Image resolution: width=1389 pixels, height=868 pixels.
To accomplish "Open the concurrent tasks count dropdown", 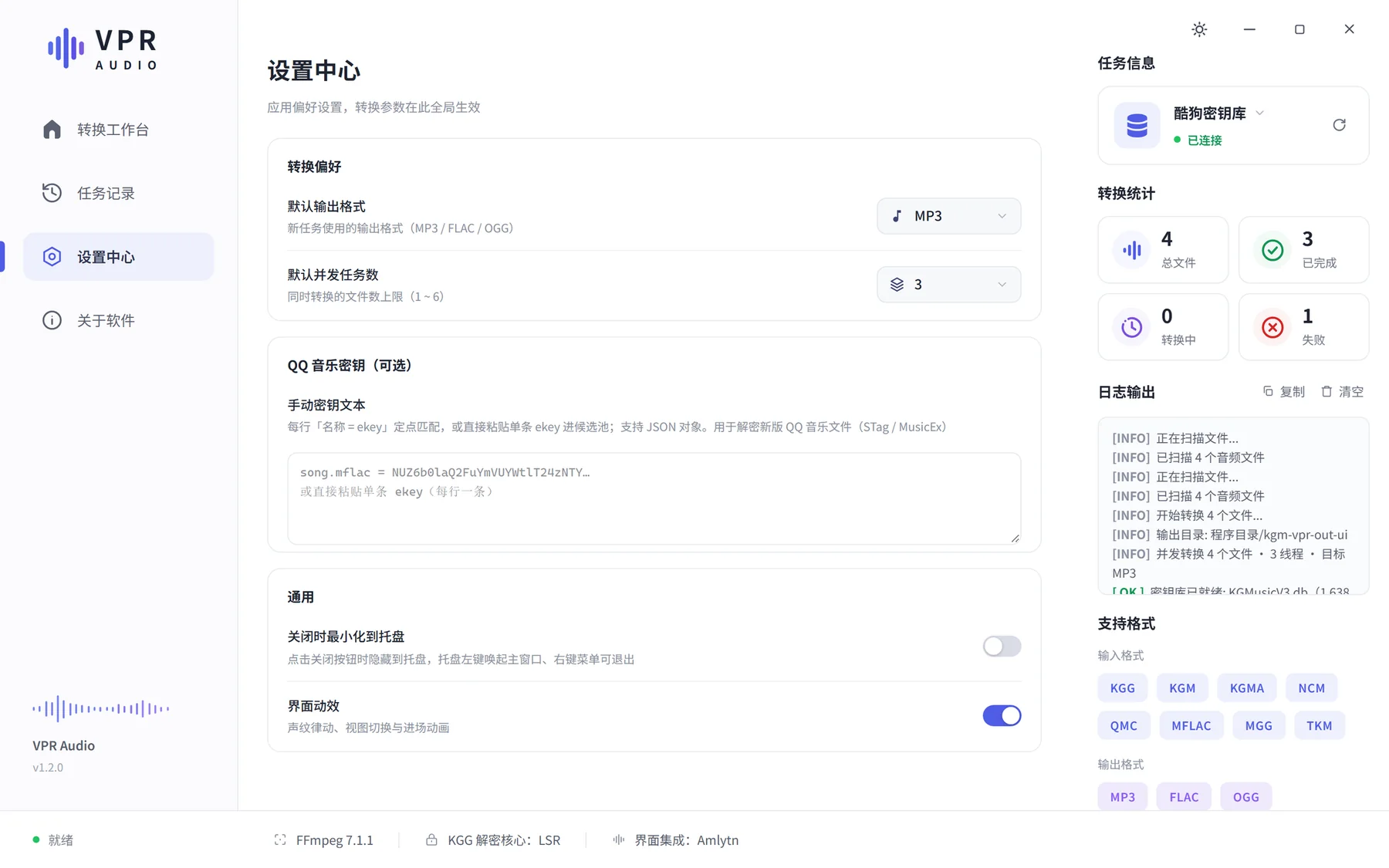I will [948, 285].
